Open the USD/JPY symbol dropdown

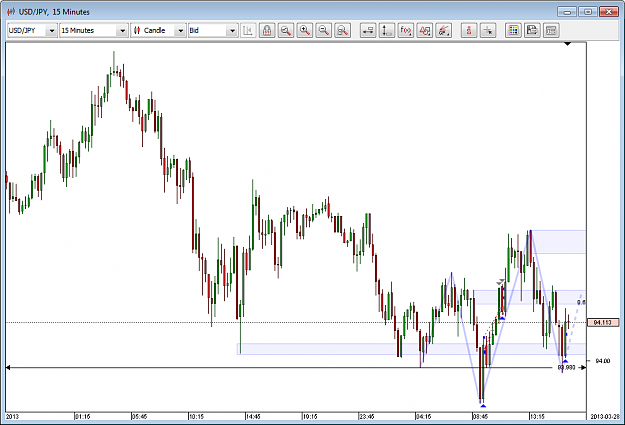(x=32, y=30)
